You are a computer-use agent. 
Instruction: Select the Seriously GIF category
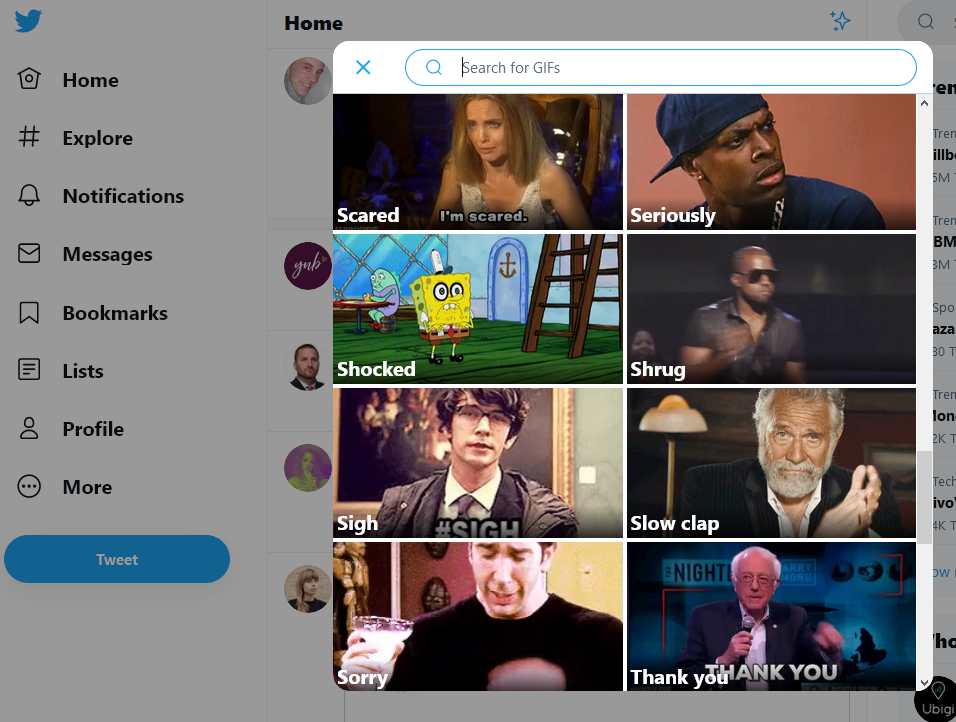point(771,162)
